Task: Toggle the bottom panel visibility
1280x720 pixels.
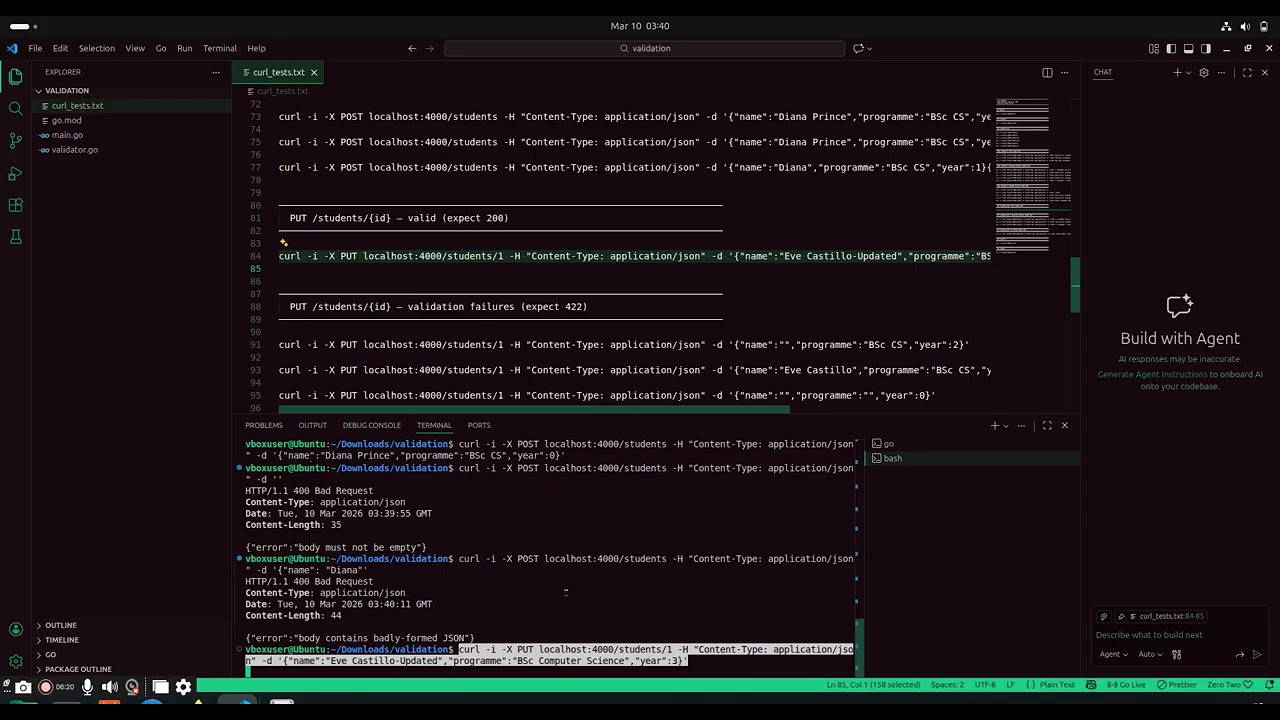Action: point(1188,48)
